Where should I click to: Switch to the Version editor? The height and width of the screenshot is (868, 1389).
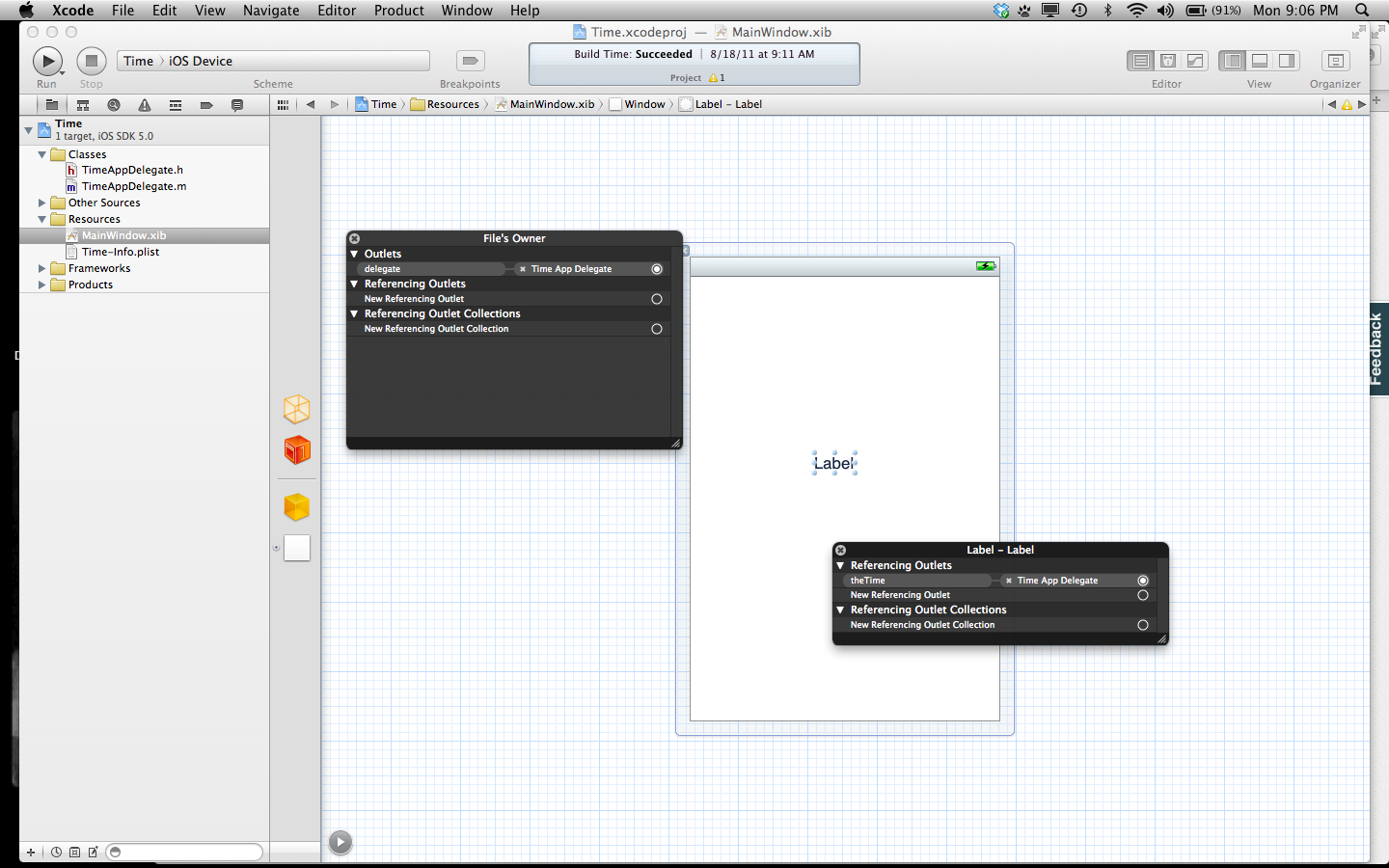[x=1194, y=61]
